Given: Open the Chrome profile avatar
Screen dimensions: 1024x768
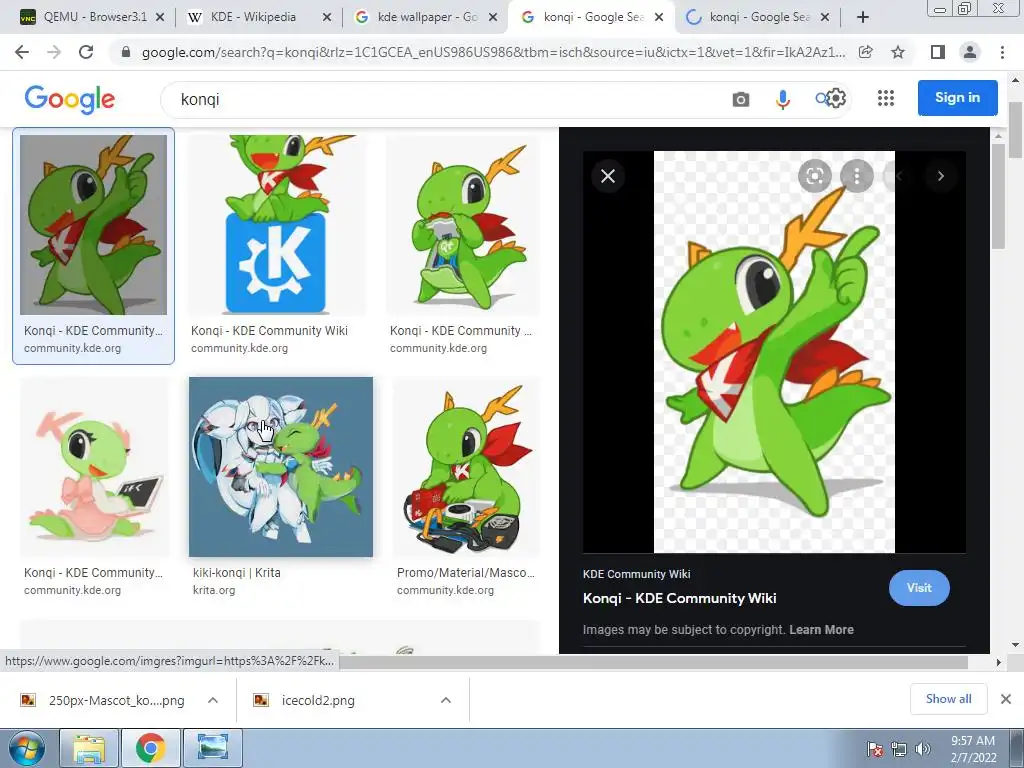Looking at the screenshot, I should point(970,52).
